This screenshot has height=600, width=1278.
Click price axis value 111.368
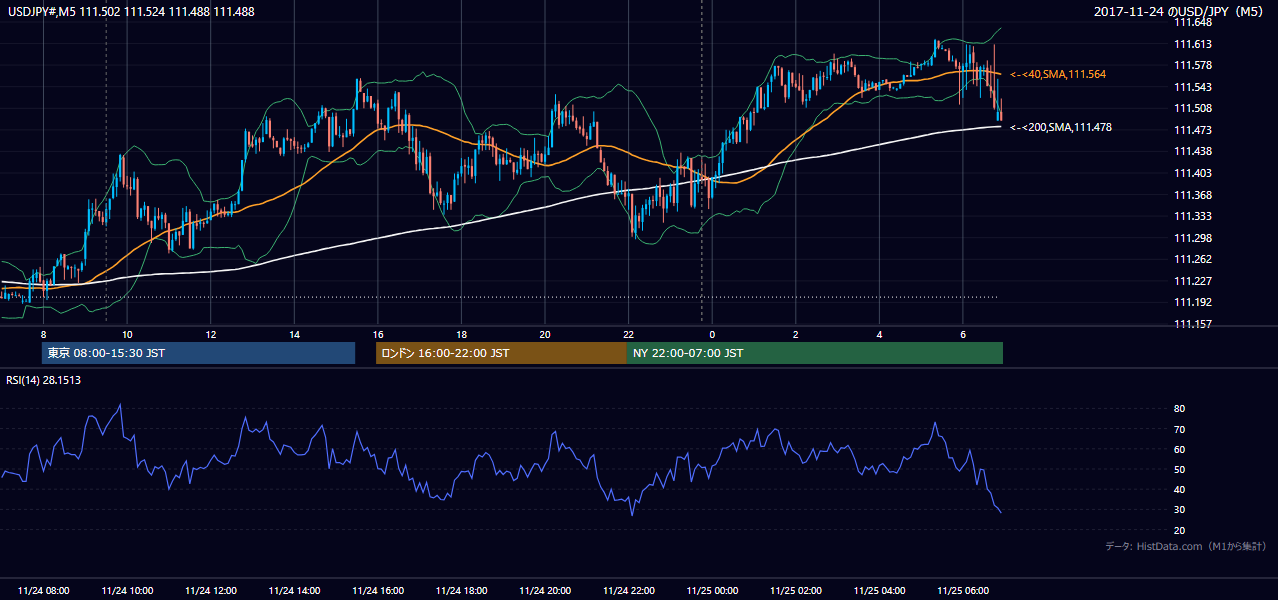(x=1194, y=195)
